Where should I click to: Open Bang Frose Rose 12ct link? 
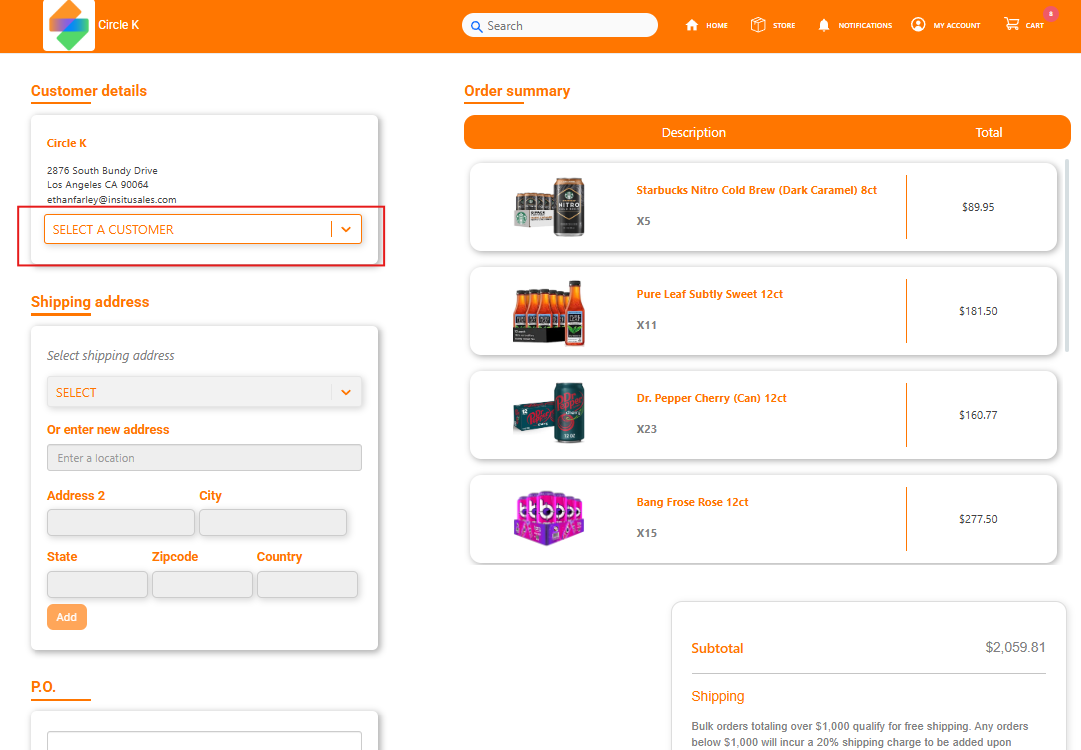(x=692, y=503)
